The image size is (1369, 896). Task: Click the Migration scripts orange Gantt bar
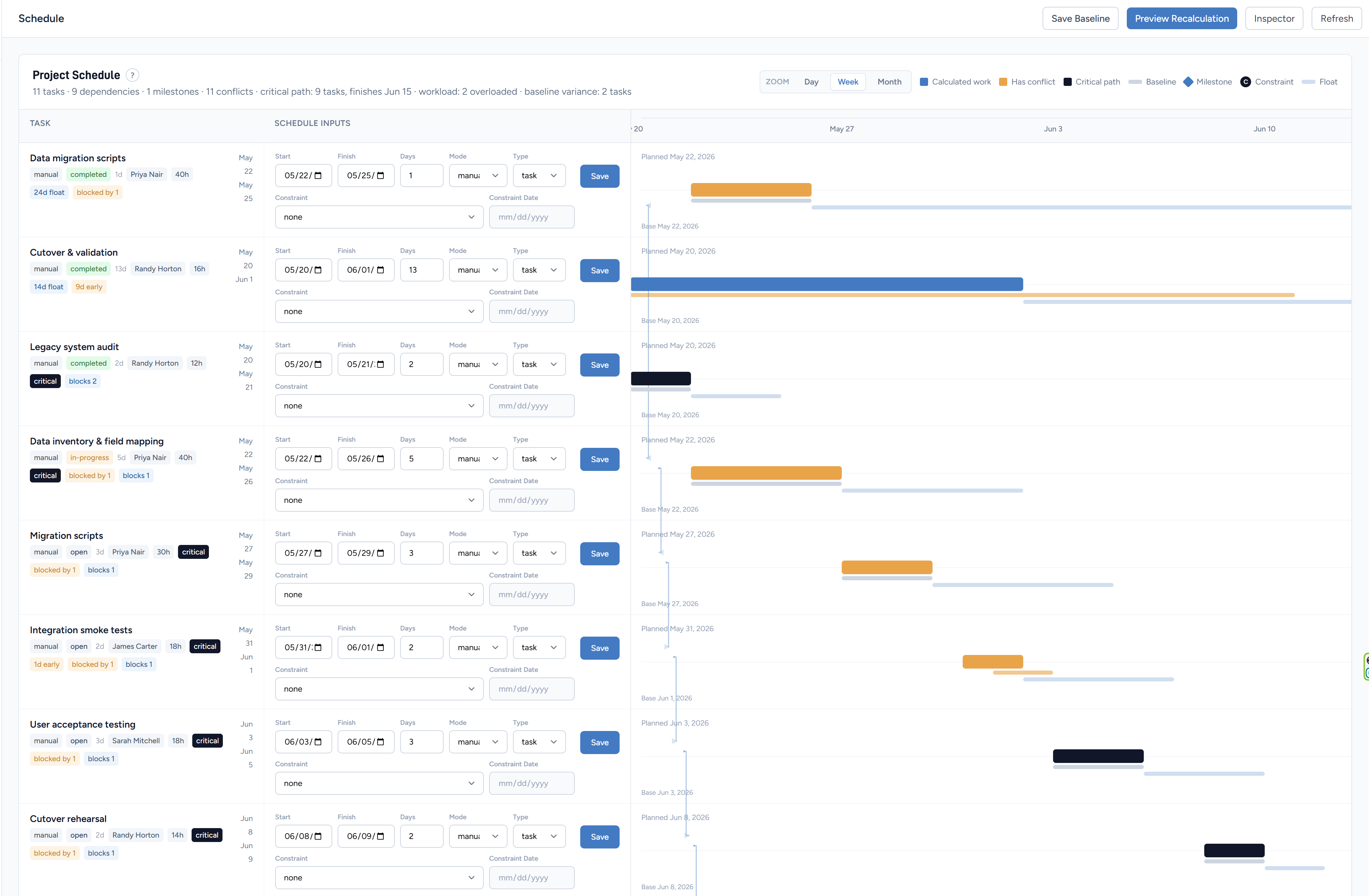point(886,567)
